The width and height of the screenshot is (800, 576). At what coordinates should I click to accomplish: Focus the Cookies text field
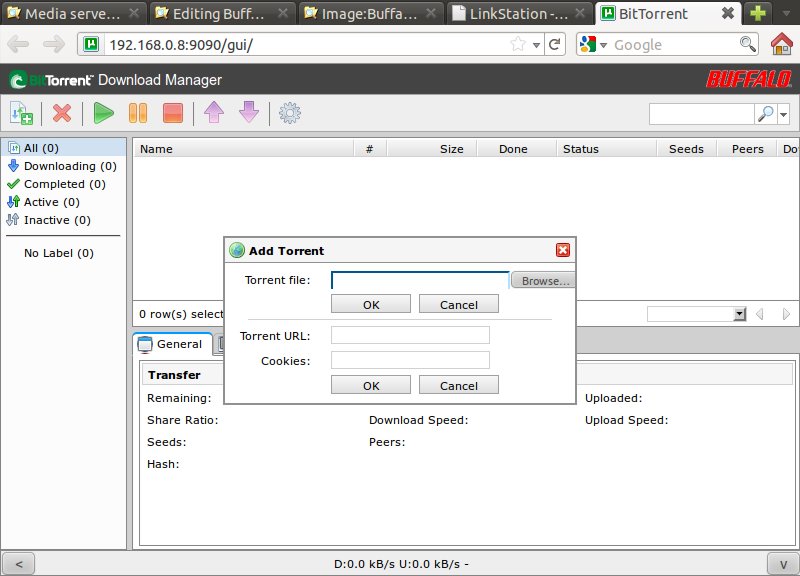pos(410,360)
